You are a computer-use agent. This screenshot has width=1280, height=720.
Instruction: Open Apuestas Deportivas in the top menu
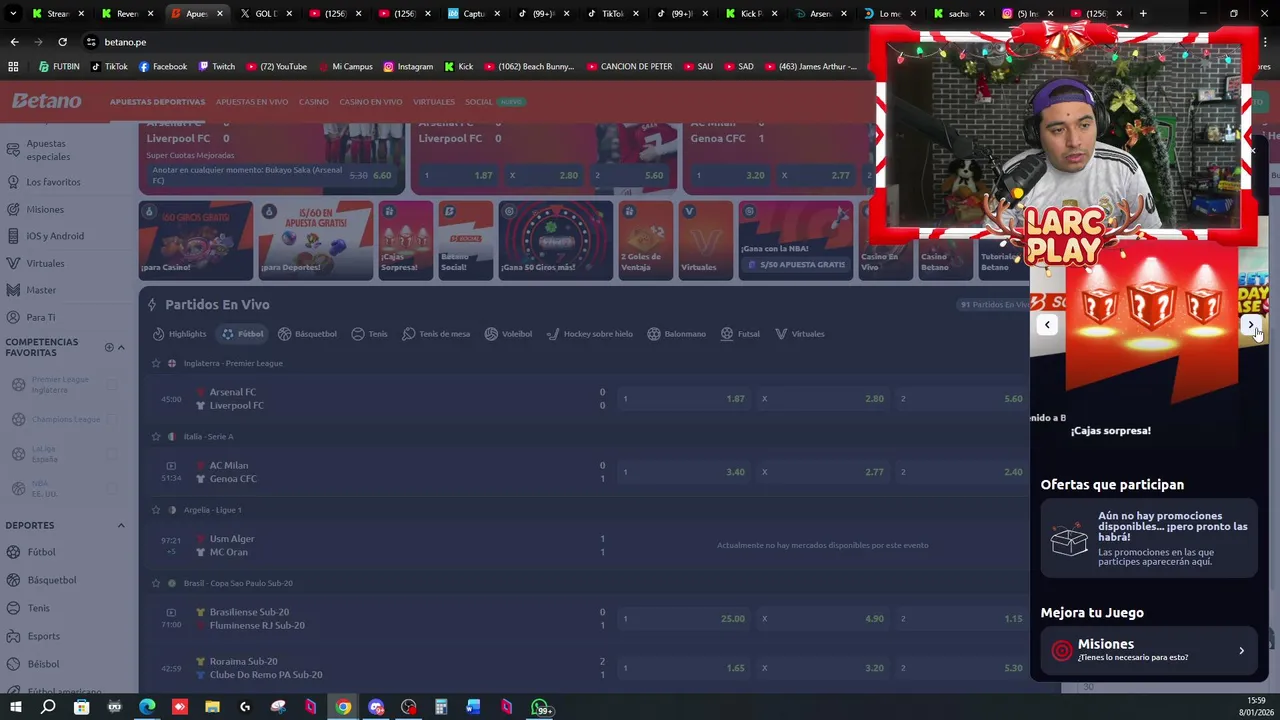click(x=157, y=102)
